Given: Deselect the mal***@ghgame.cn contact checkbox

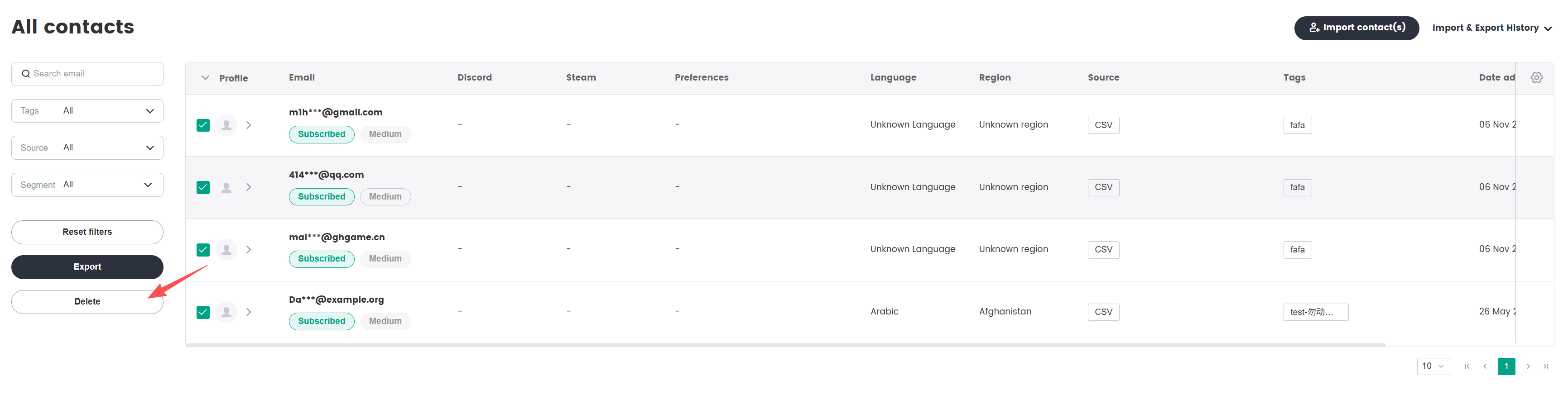Looking at the screenshot, I should pos(203,250).
